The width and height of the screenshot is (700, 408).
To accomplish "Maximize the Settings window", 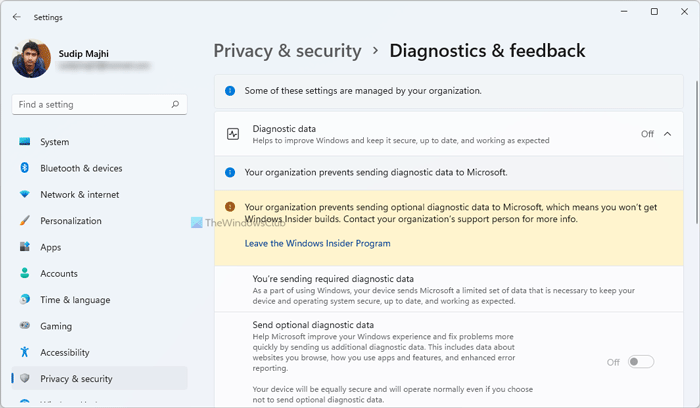I will tap(654, 12).
